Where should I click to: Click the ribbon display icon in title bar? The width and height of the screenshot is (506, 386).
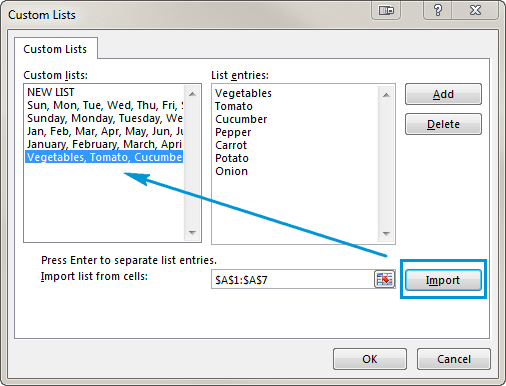click(x=386, y=10)
